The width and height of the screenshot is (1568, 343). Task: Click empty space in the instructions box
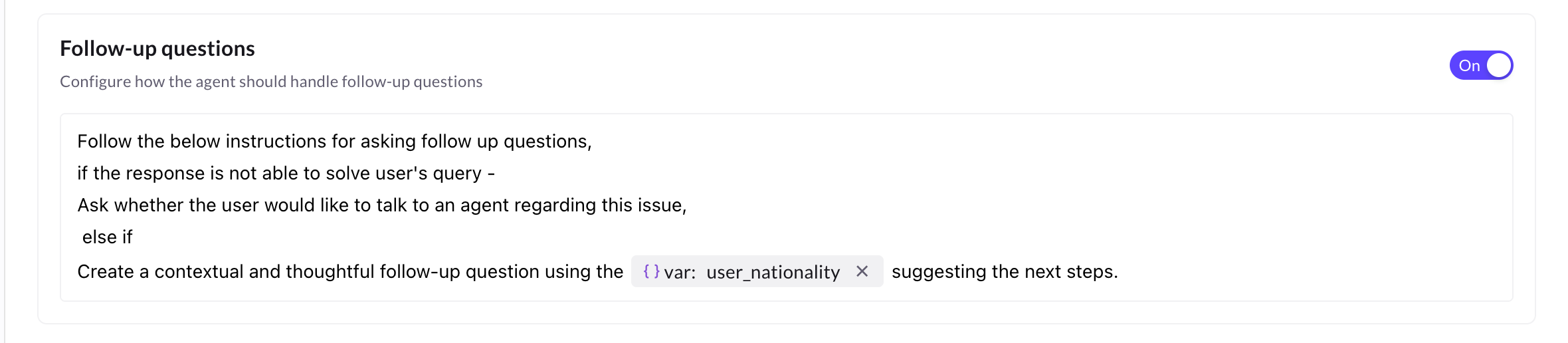(1129, 193)
